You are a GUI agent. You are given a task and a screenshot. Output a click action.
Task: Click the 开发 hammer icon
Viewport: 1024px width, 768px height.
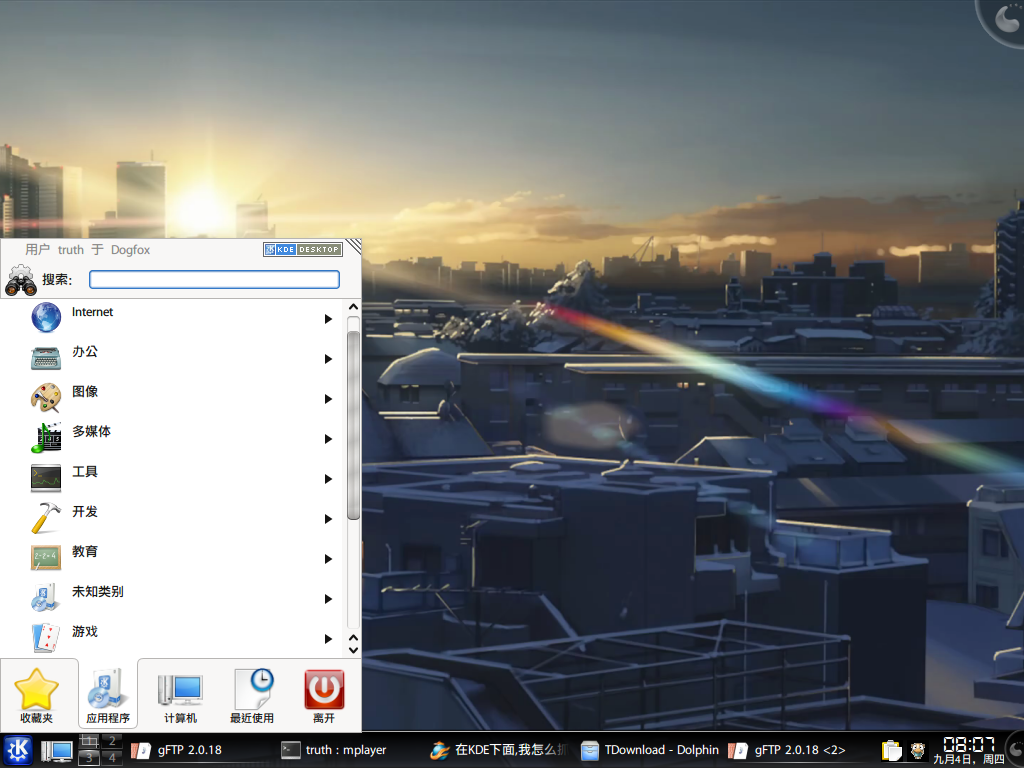[x=46, y=518]
